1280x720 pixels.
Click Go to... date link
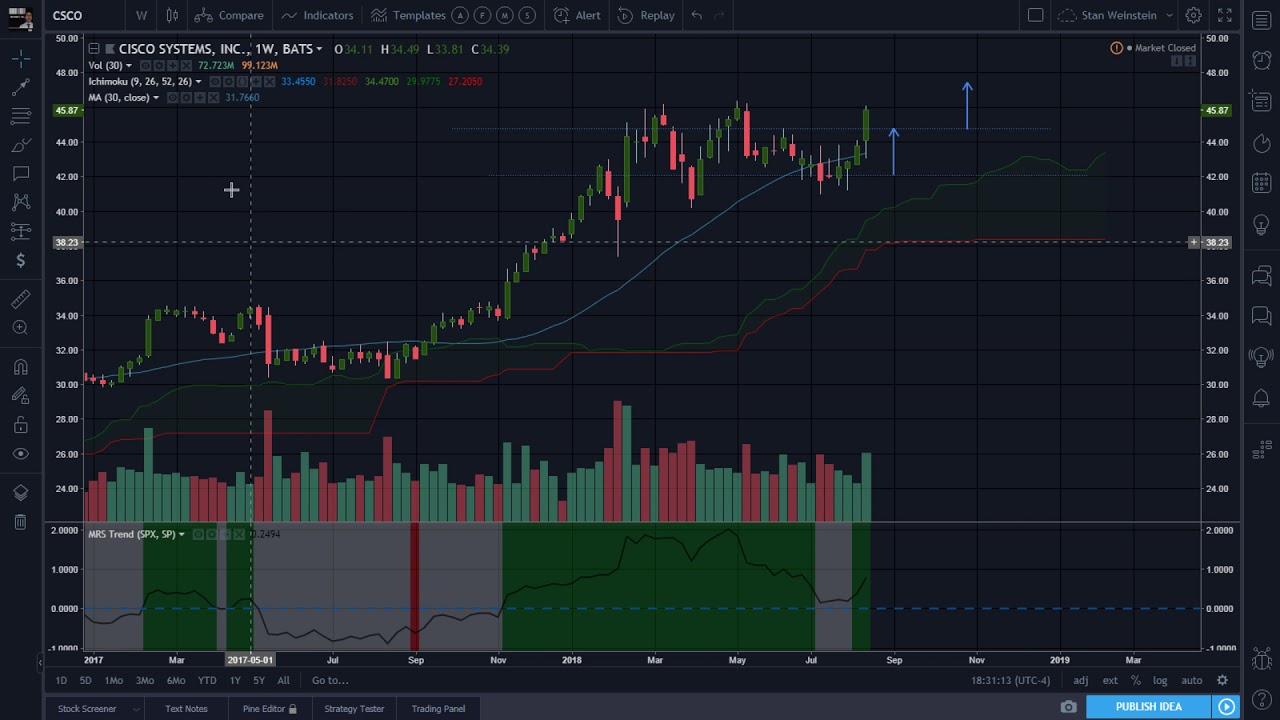pyautogui.click(x=330, y=680)
